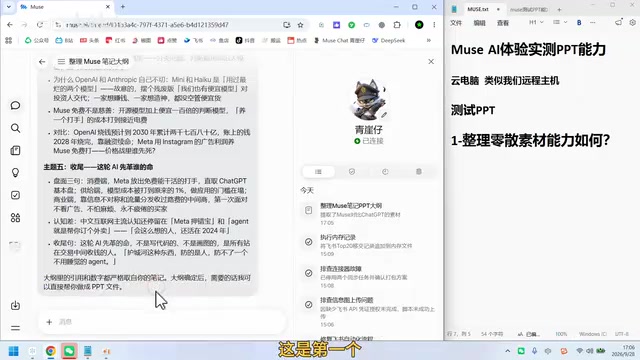
Task: Click the browser address bar URL
Action: pyautogui.click(x=147, y=25)
